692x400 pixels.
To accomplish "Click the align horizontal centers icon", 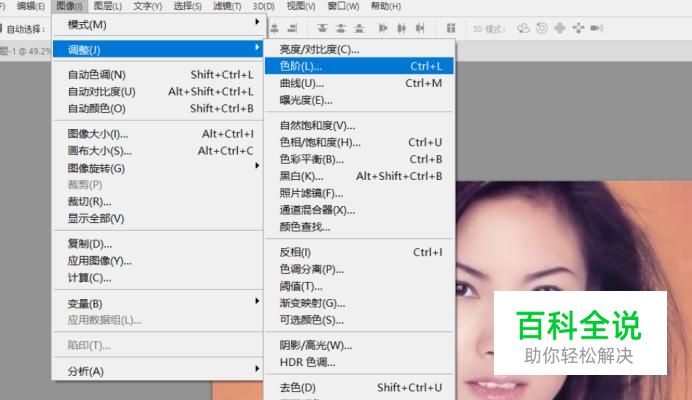I will point(275,29).
